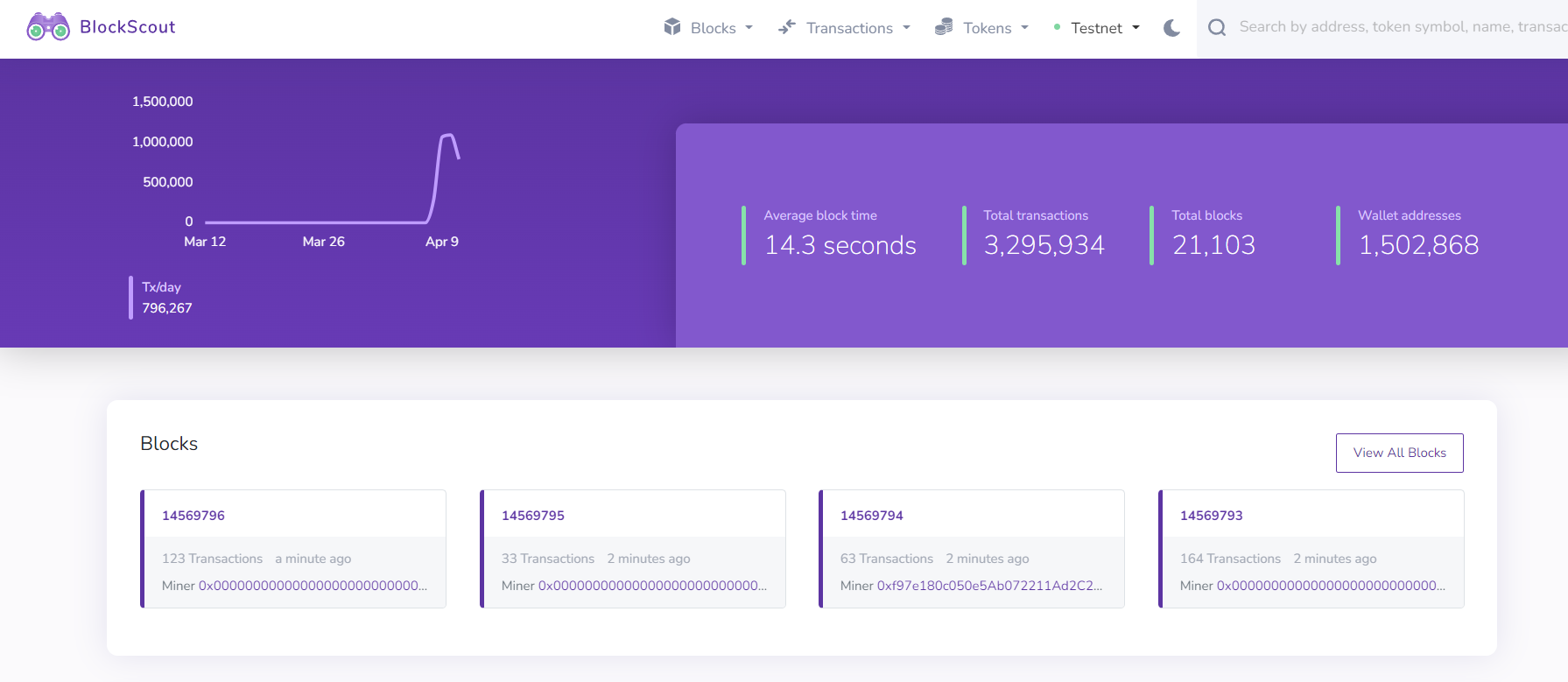
Task: Open the Testnet network selector
Action: click(1097, 28)
